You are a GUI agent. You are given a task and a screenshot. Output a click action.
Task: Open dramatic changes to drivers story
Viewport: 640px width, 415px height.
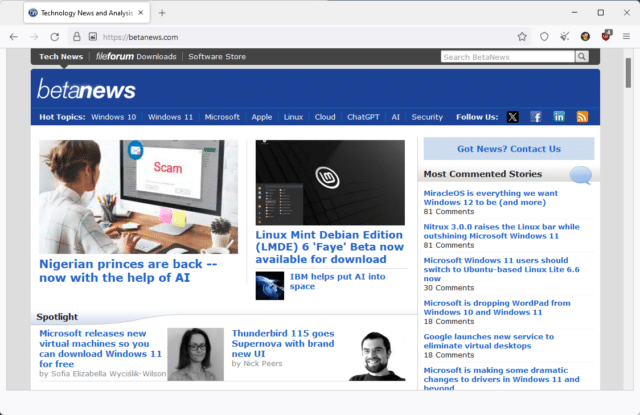501,379
